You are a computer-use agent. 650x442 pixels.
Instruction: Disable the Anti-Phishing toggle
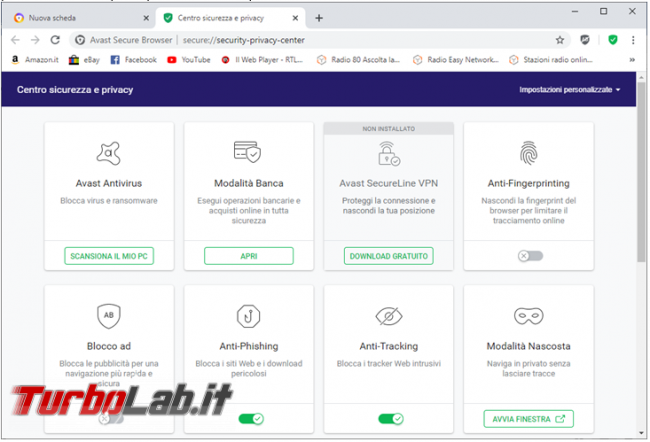(251, 419)
